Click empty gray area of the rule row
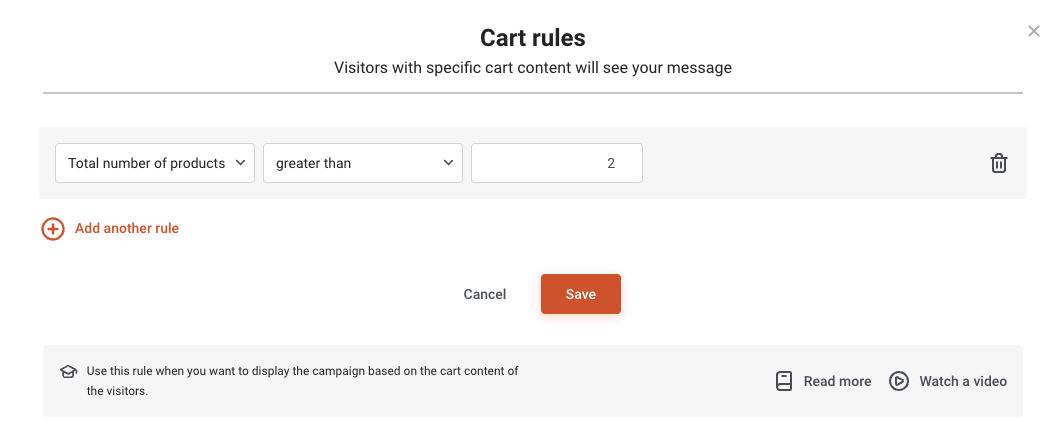 [812, 163]
